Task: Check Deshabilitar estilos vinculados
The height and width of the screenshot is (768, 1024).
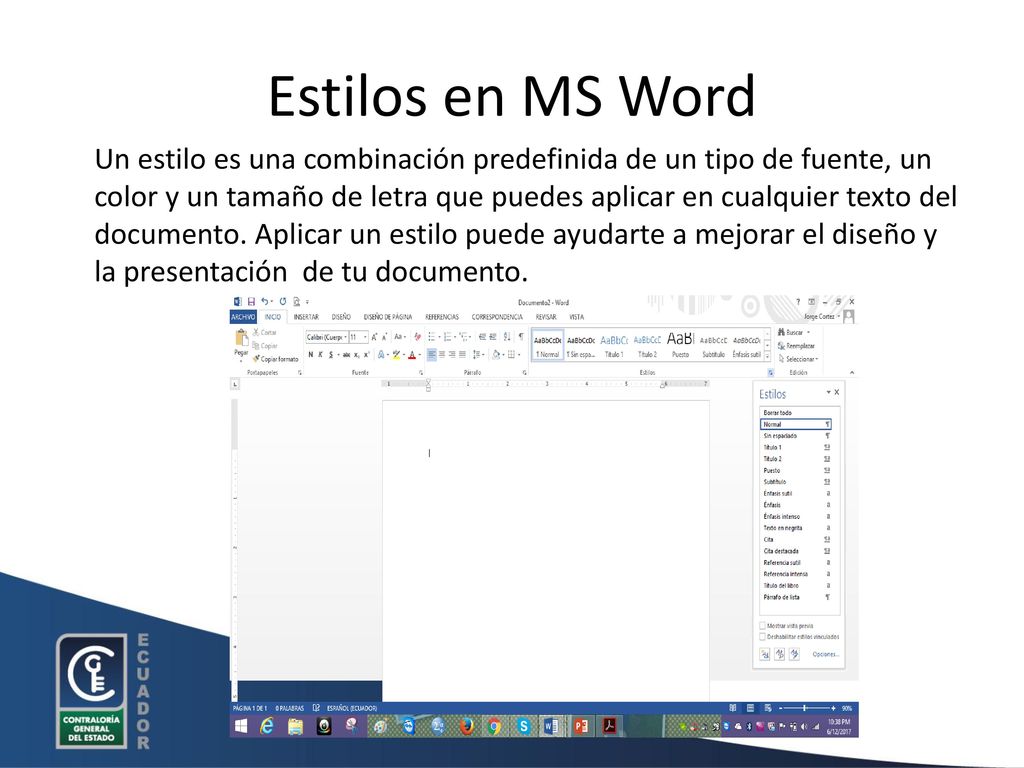Action: click(762, 636)
